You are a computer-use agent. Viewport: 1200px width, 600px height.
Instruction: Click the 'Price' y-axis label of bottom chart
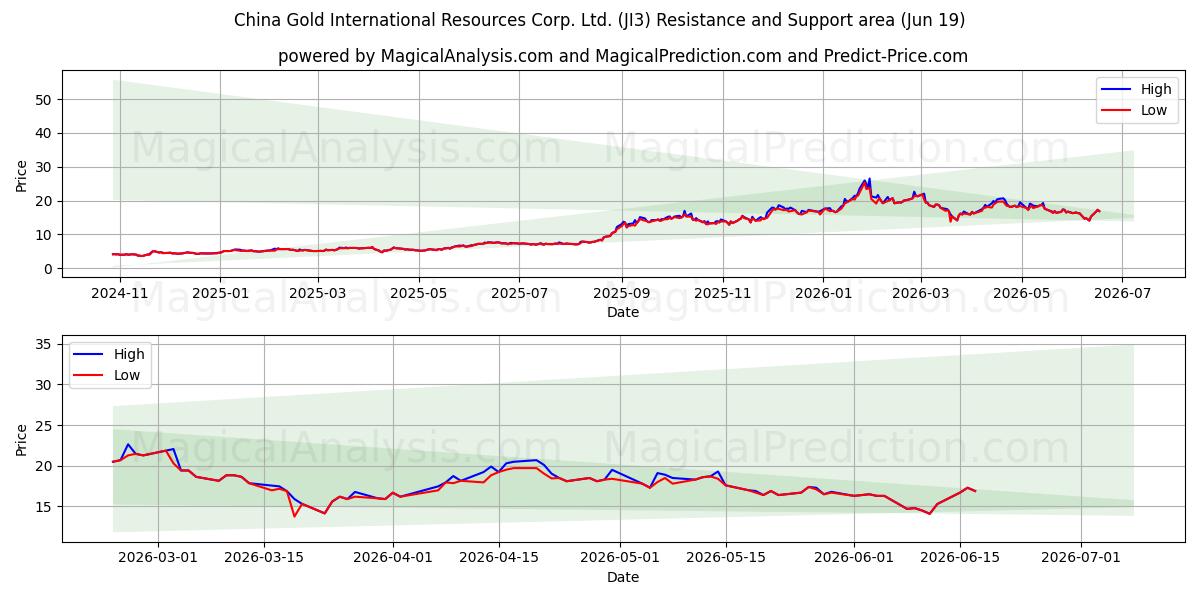coord(22,439)
